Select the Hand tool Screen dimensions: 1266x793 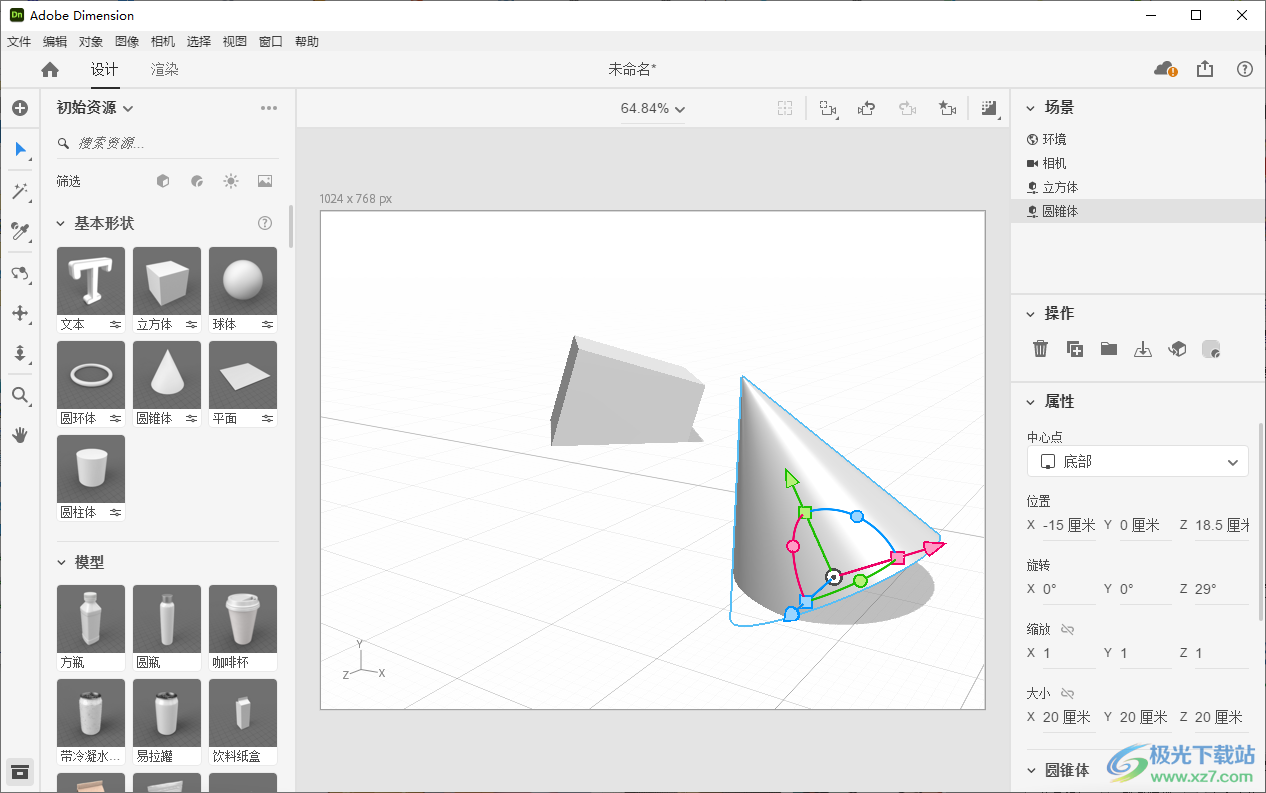[x=20, y=435]
